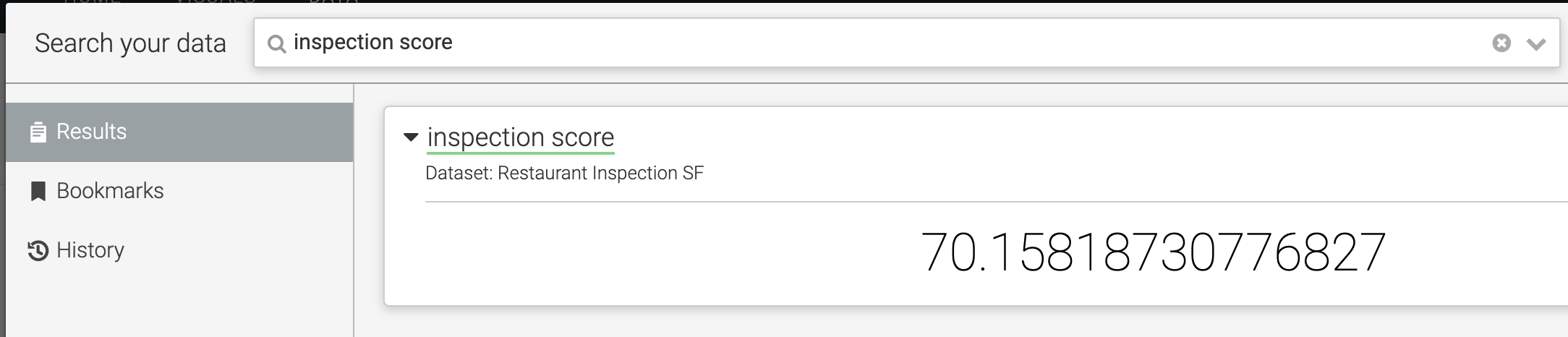Select the 70.158 result value
This screenshot has width=1568, height=337.
tap(1153, 253)
